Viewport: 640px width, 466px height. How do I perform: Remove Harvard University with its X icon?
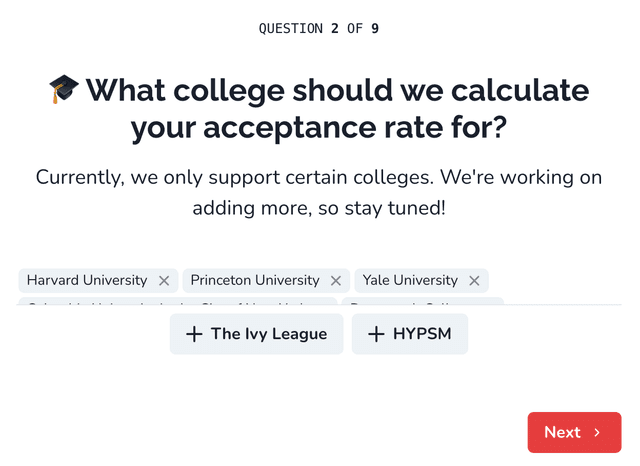pos(164,281)
